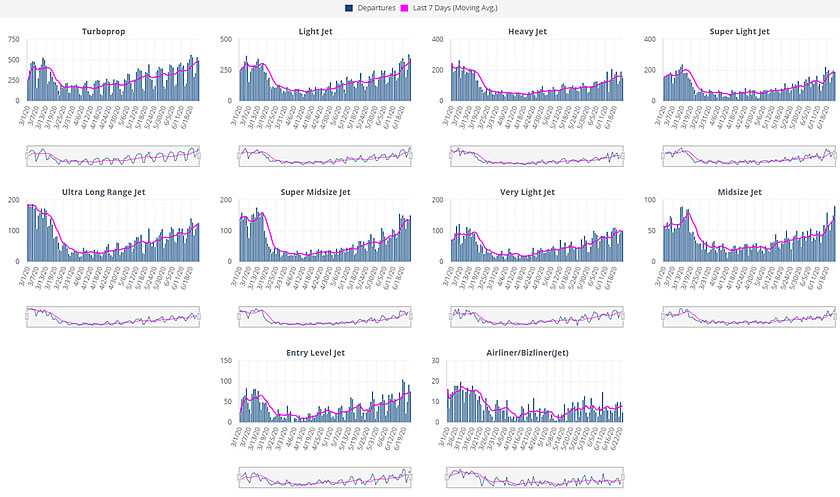Click left navigator handle under Entry Level Jet
The image size is (840, 497).
(x=239, y=477)
